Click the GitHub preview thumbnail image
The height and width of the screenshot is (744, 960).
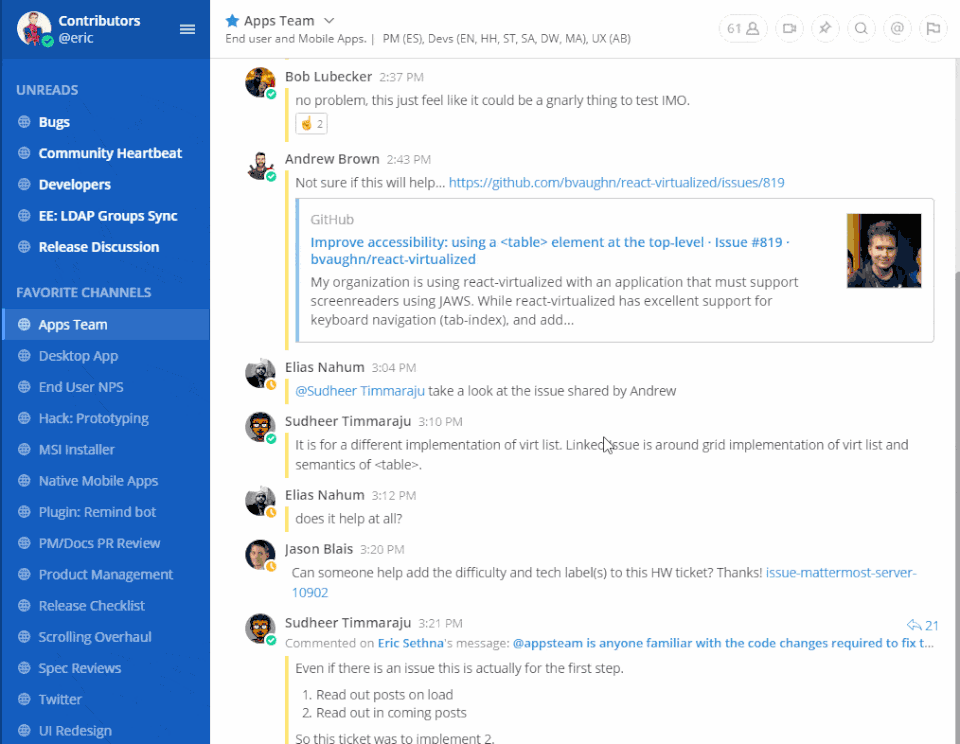pos(883,250)
